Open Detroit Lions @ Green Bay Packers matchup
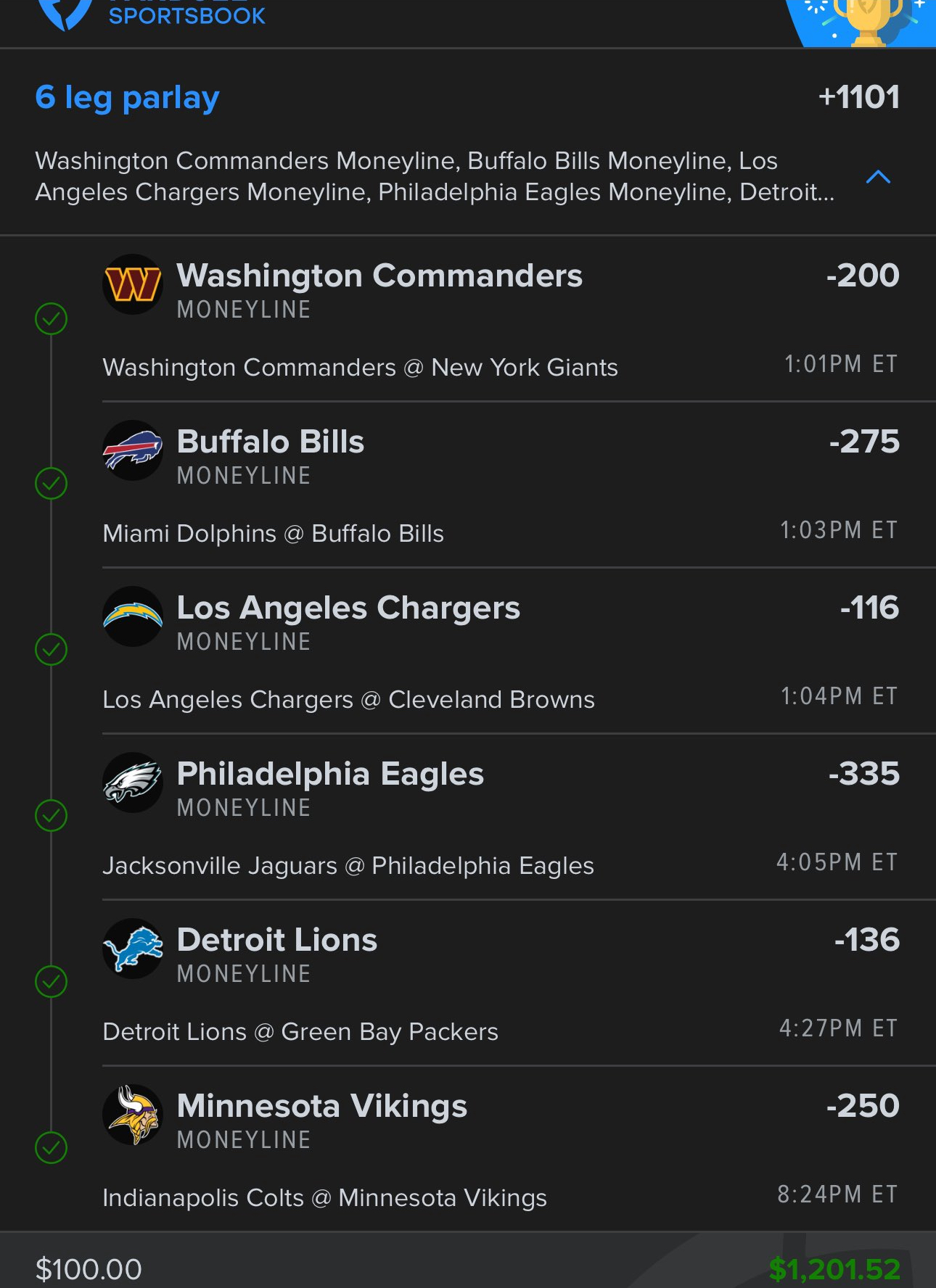This screenshot has height=1288, width=936. 300,1031
